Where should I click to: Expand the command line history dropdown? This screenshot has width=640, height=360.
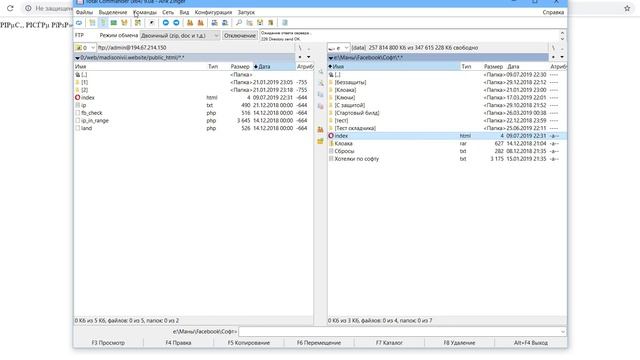(563, 332)
